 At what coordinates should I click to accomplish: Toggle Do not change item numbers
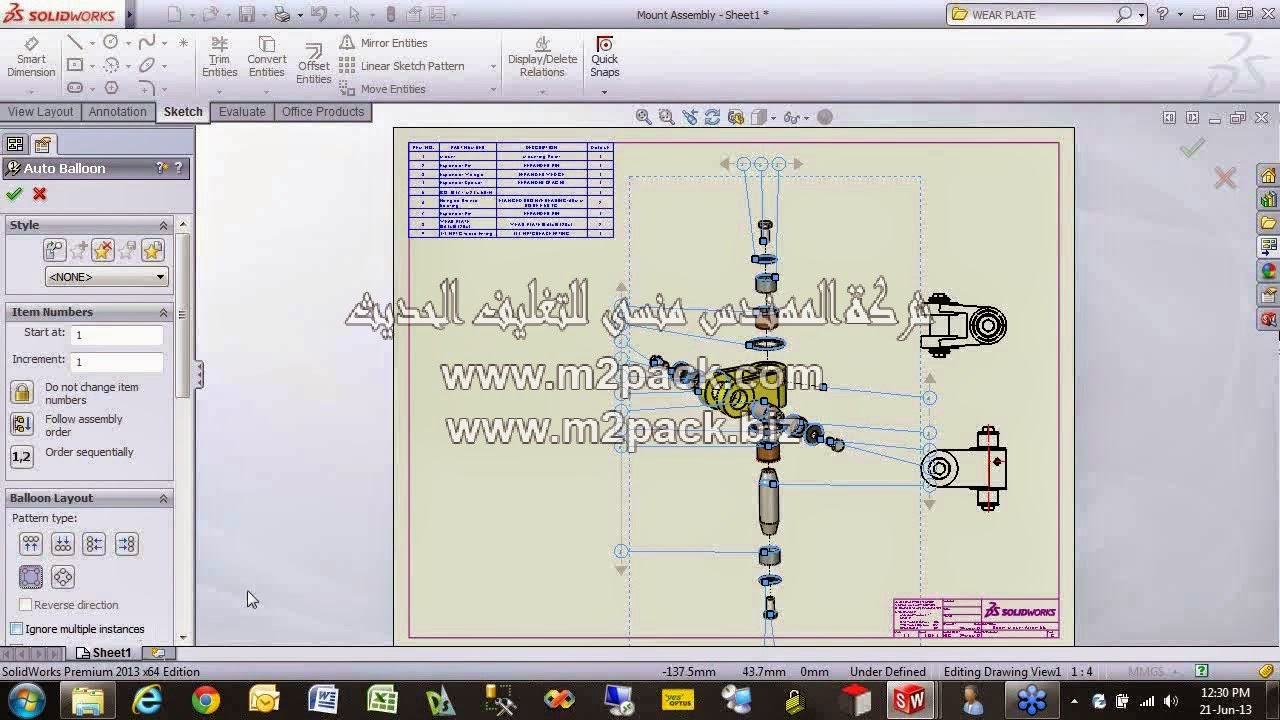pyautogui.click(x=22, y=393)
